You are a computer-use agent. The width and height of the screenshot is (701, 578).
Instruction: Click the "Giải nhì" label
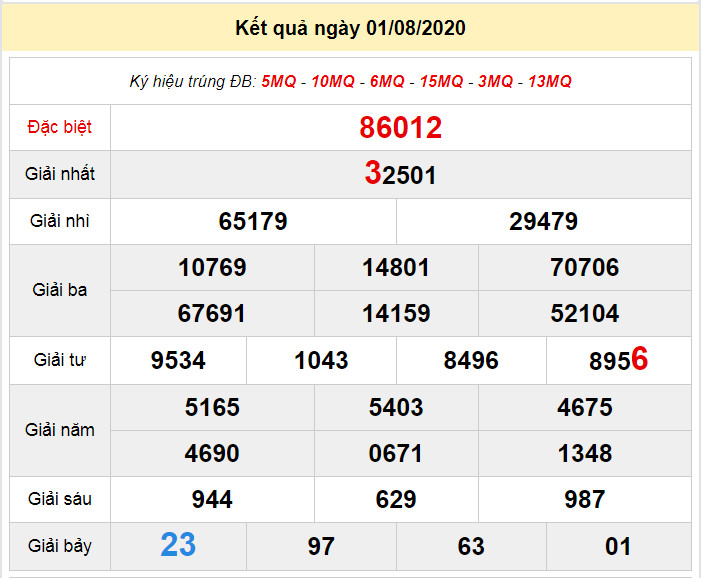pyautogui.click(x=59, y=221)
